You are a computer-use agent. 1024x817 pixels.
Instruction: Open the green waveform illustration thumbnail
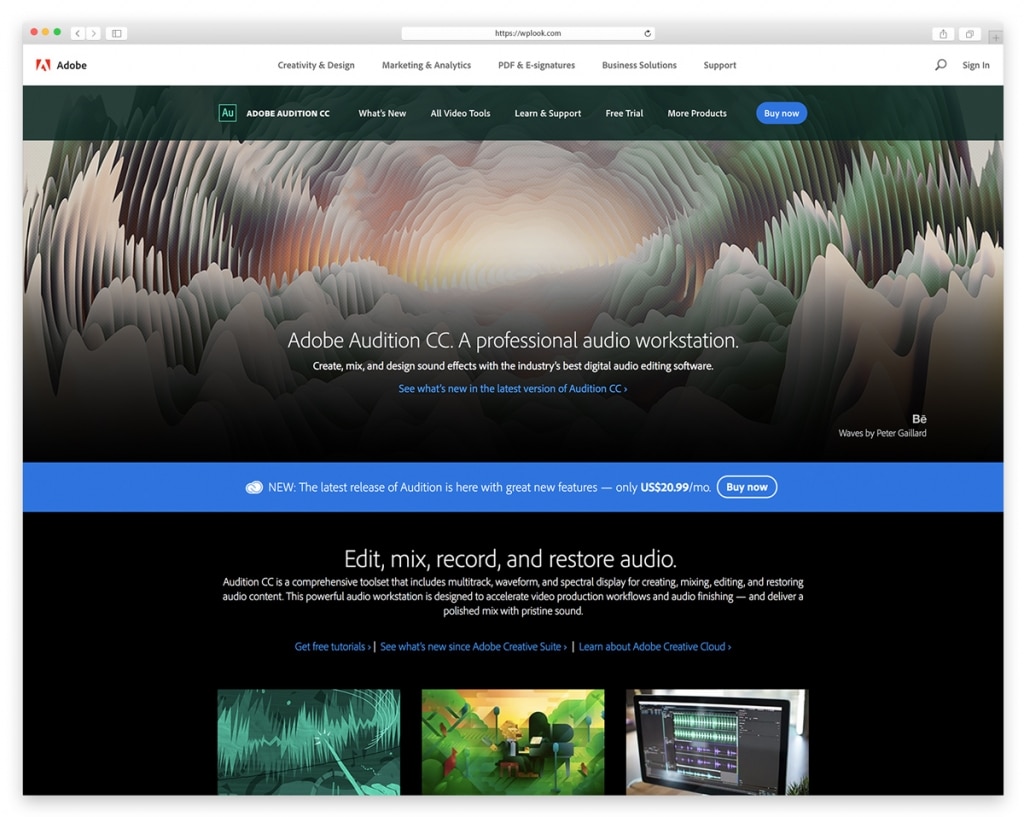(309, 742)
